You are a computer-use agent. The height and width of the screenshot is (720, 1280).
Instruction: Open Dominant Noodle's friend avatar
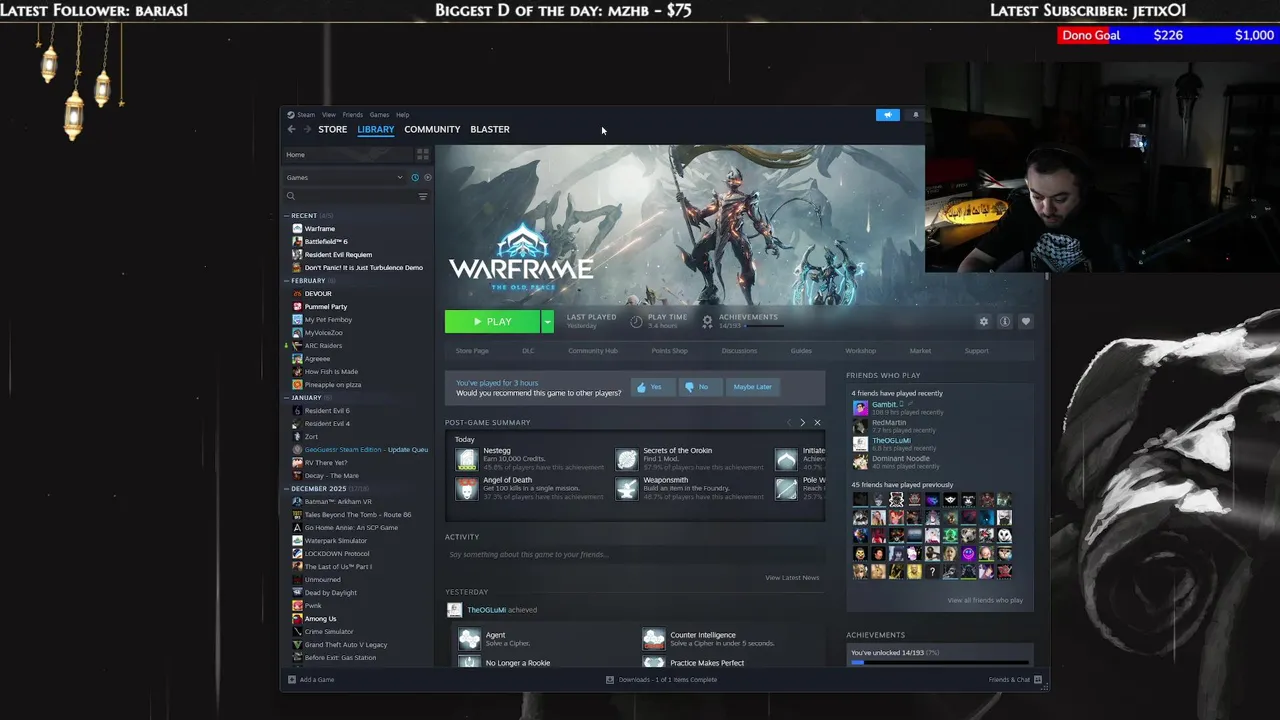(x=860, y=462)
